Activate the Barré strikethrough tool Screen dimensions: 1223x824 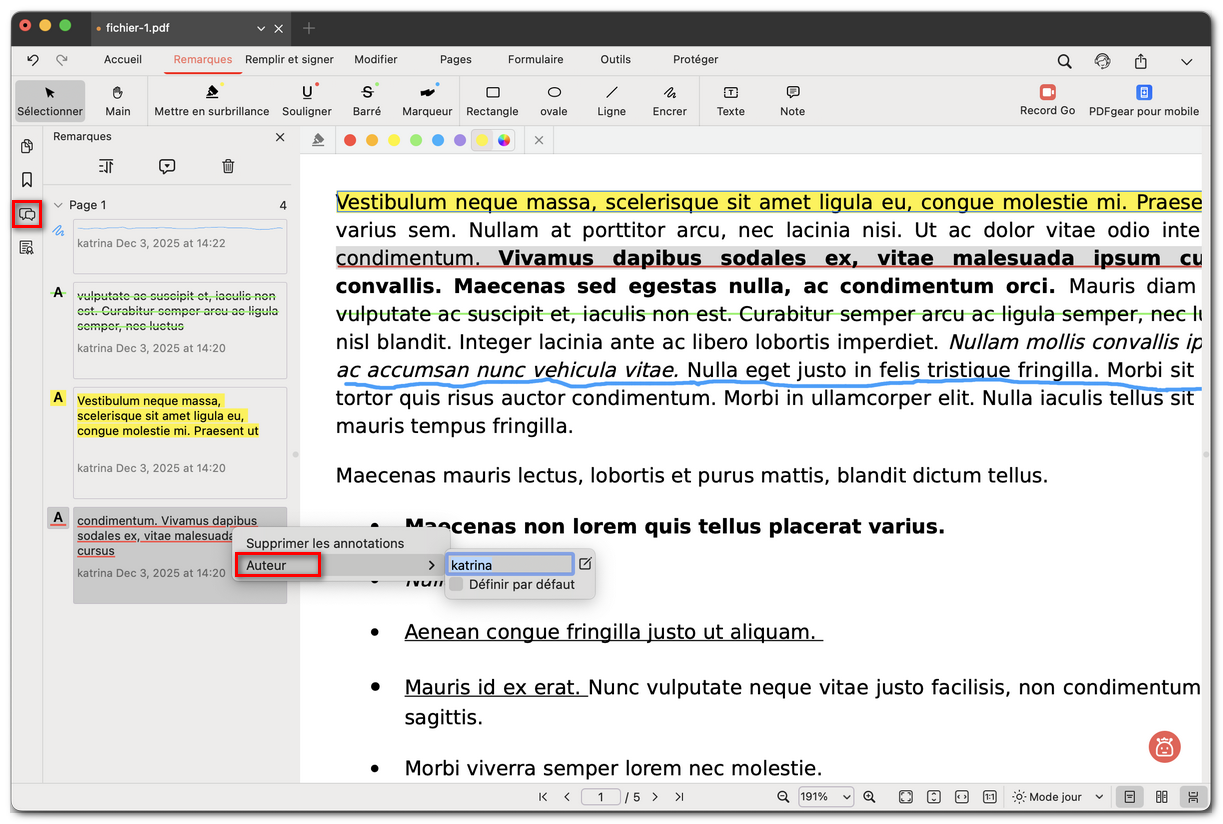[x=367, y=100]
